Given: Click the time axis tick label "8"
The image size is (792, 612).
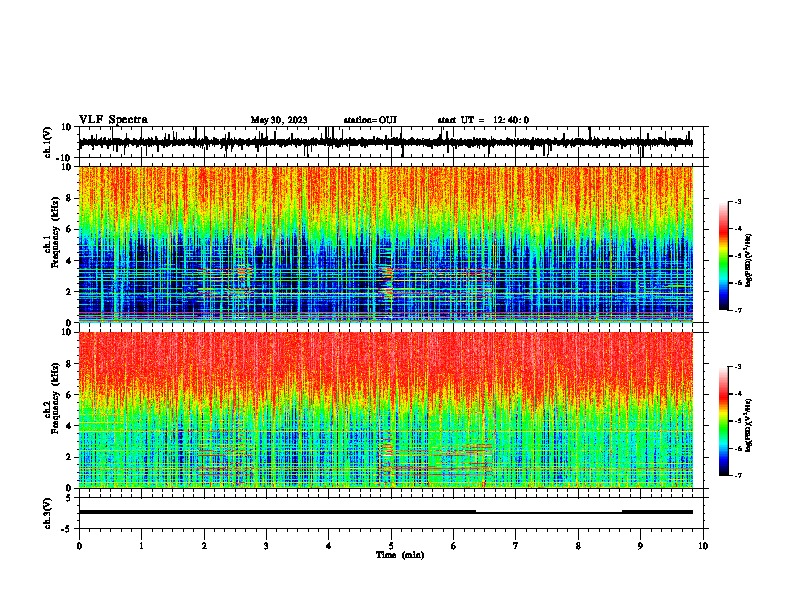Looking at the screenshot, I should coord(578,546).
